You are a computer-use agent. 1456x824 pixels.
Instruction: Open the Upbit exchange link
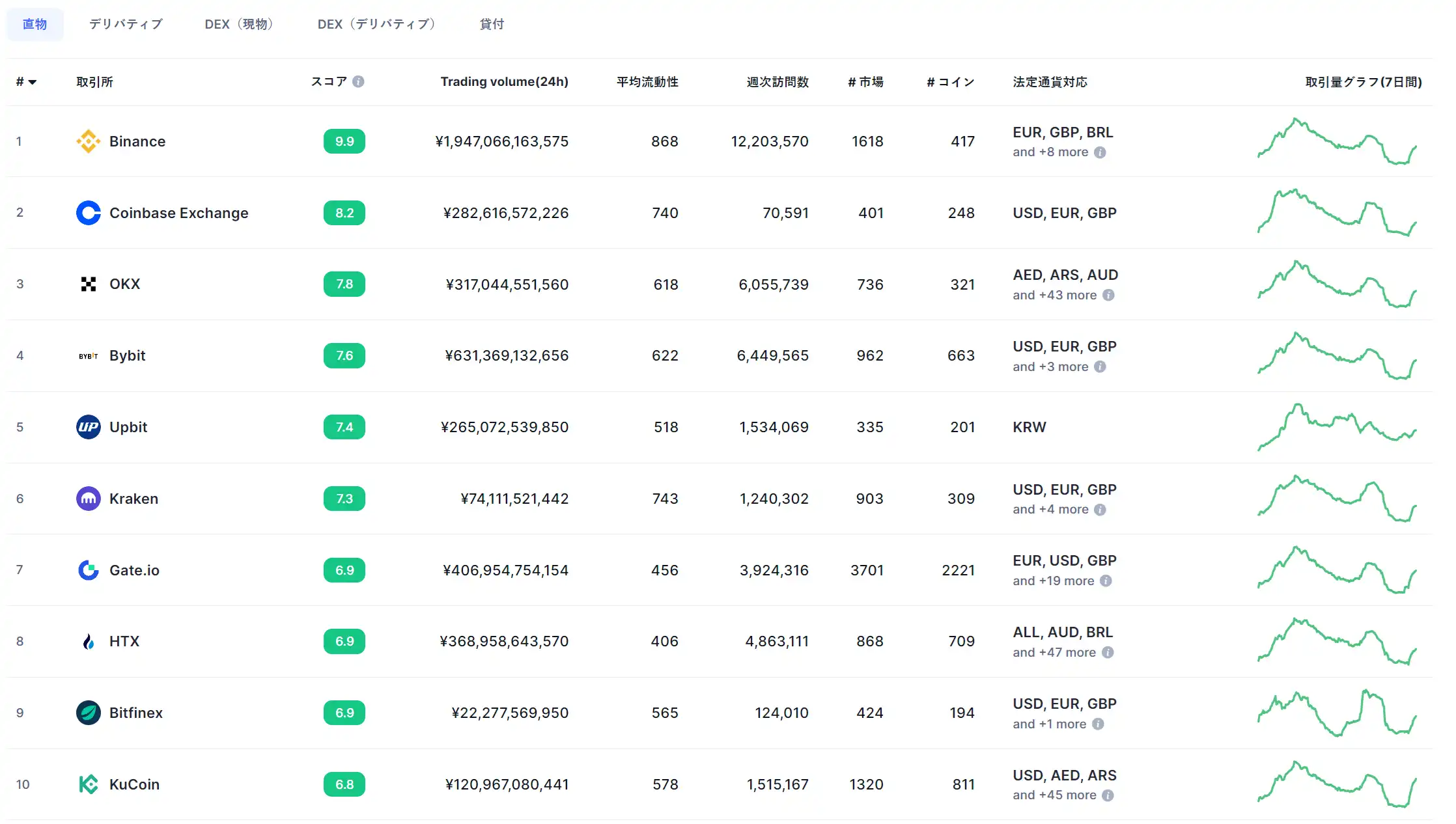(128, 427)
